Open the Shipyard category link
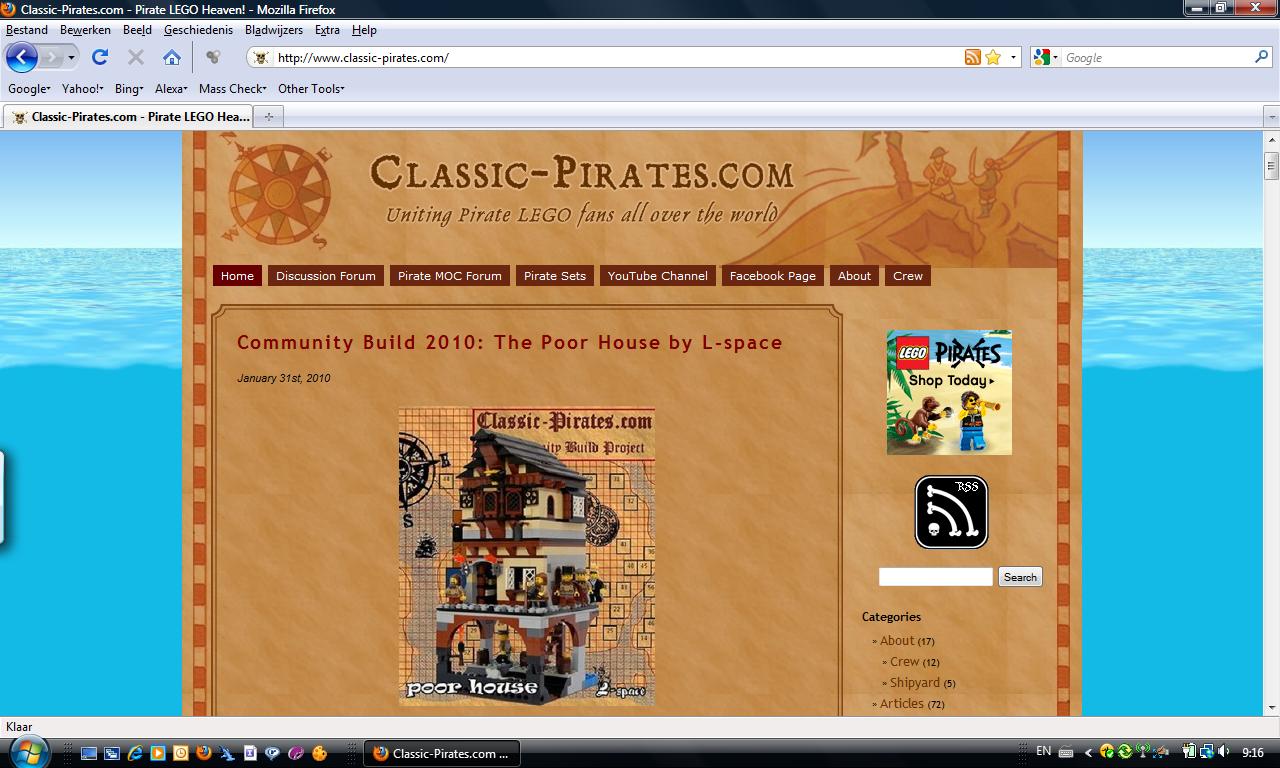Screen dimensions: 1280x768 915,683
